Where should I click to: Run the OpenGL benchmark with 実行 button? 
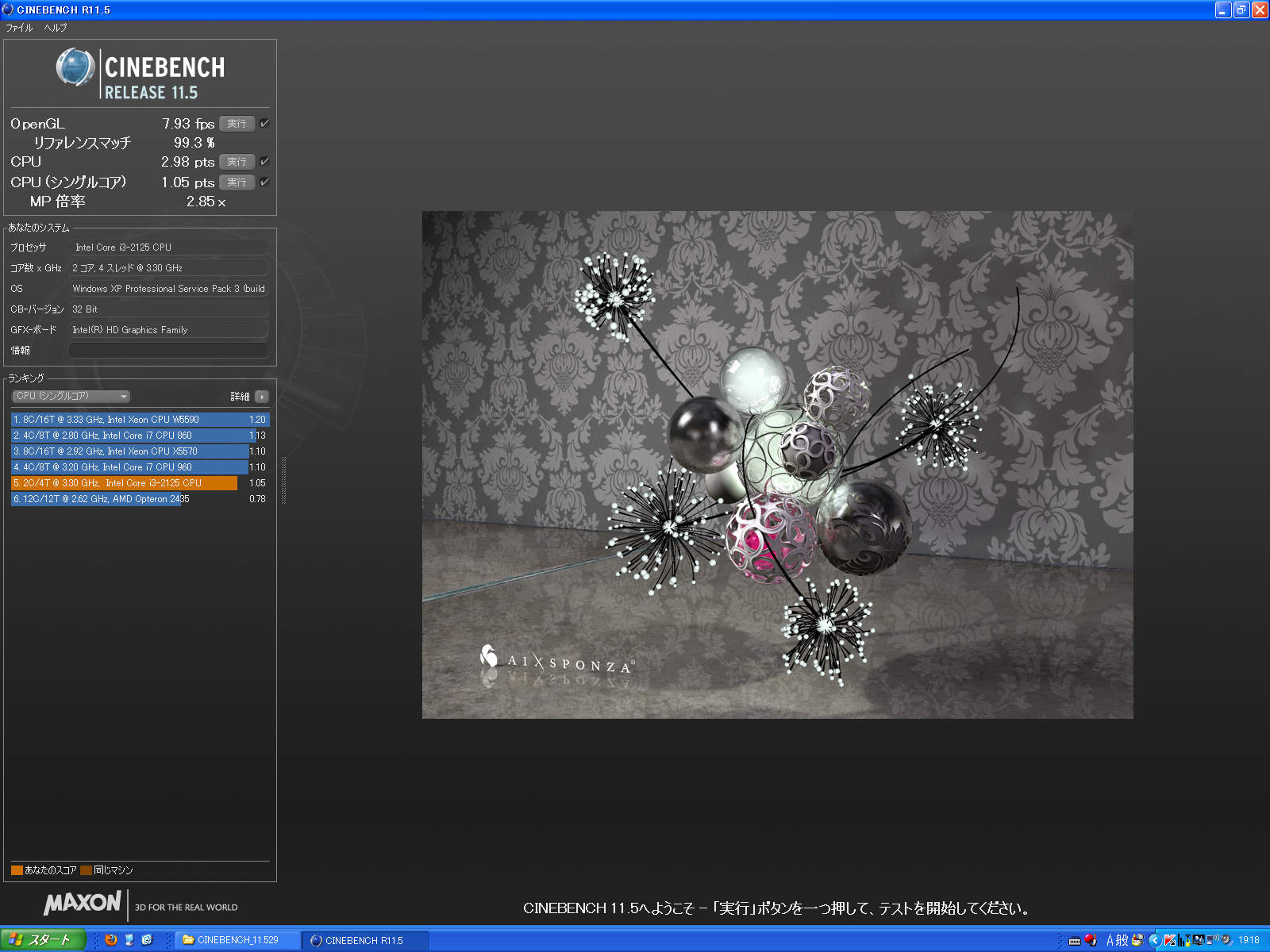click(237, 124)
